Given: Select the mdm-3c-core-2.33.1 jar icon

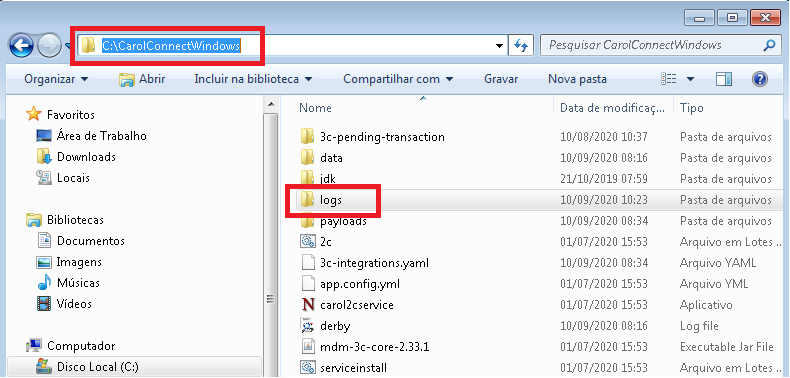Looking at the screenshot, I should pyautogui.click(x=307, y=346).
